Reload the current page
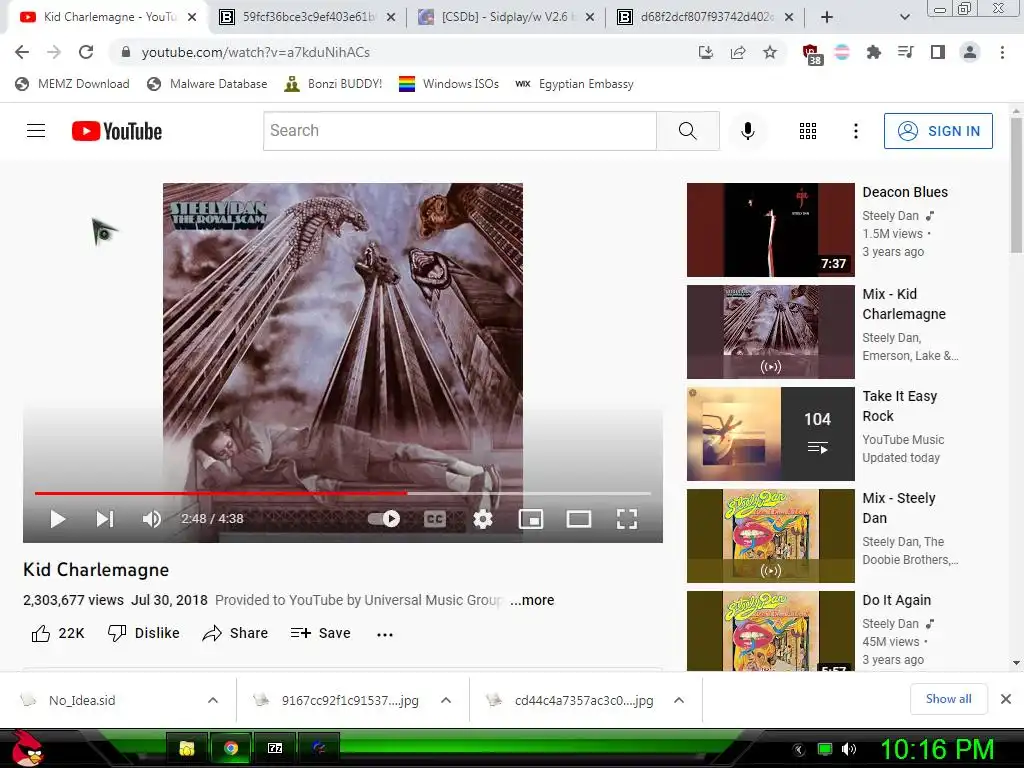This screenshot has width=1024, height=768. [x=86, y=52]
